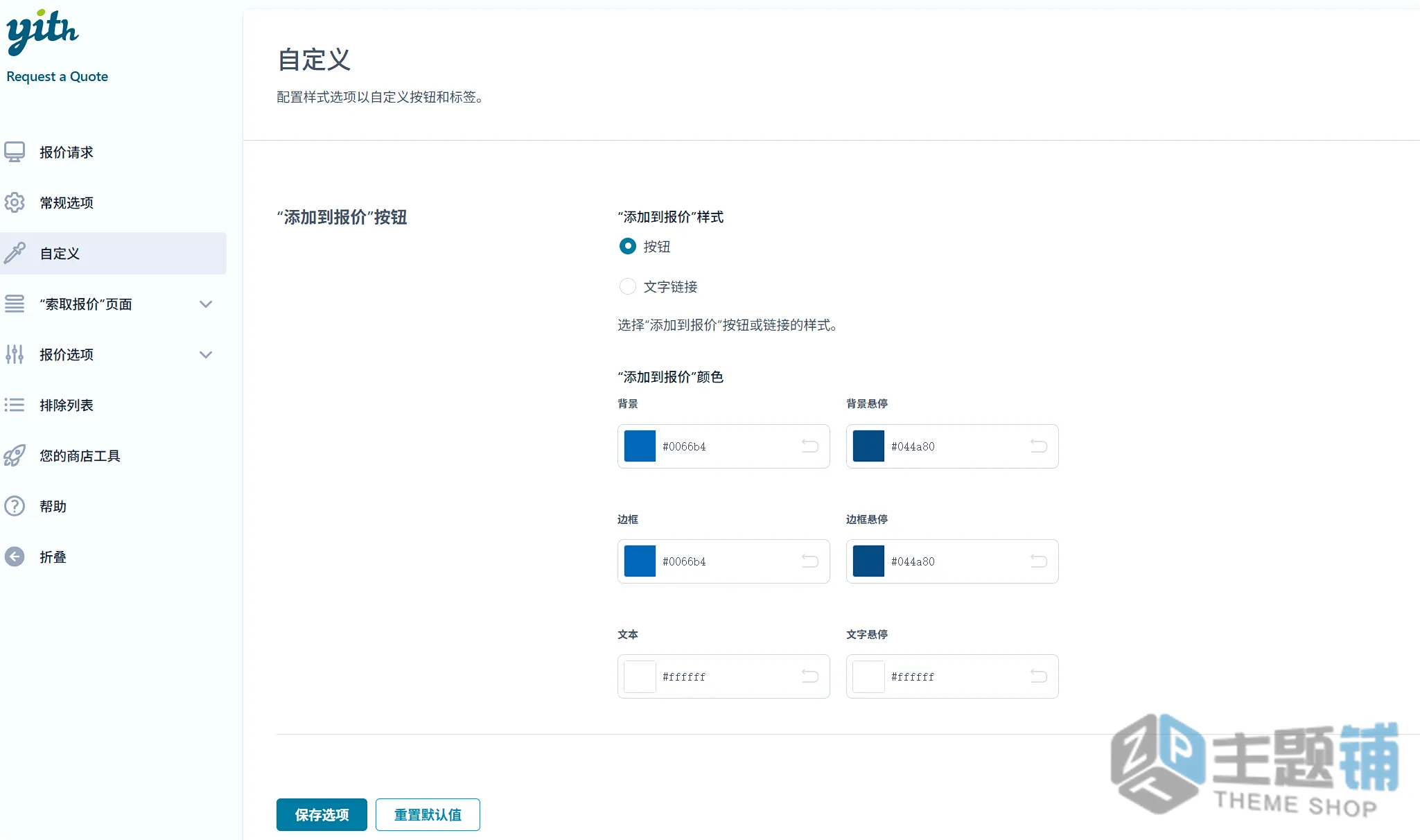1420x840 pixels.
Task: Reset 背景悬停 color with undo arrow
Action: 1039,446
